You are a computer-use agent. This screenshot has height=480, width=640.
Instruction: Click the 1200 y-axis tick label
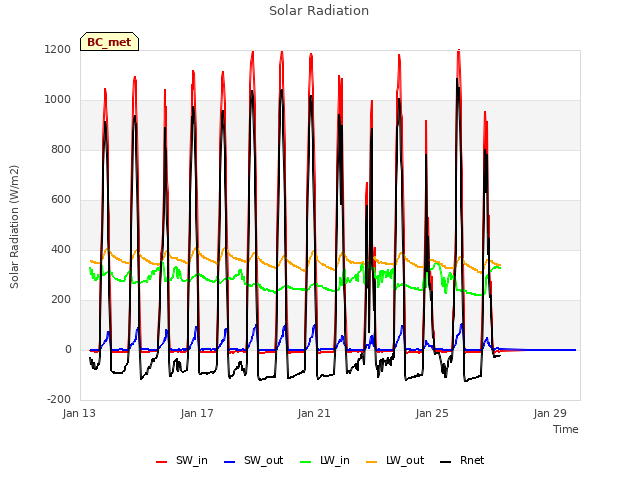pos(58,49)
